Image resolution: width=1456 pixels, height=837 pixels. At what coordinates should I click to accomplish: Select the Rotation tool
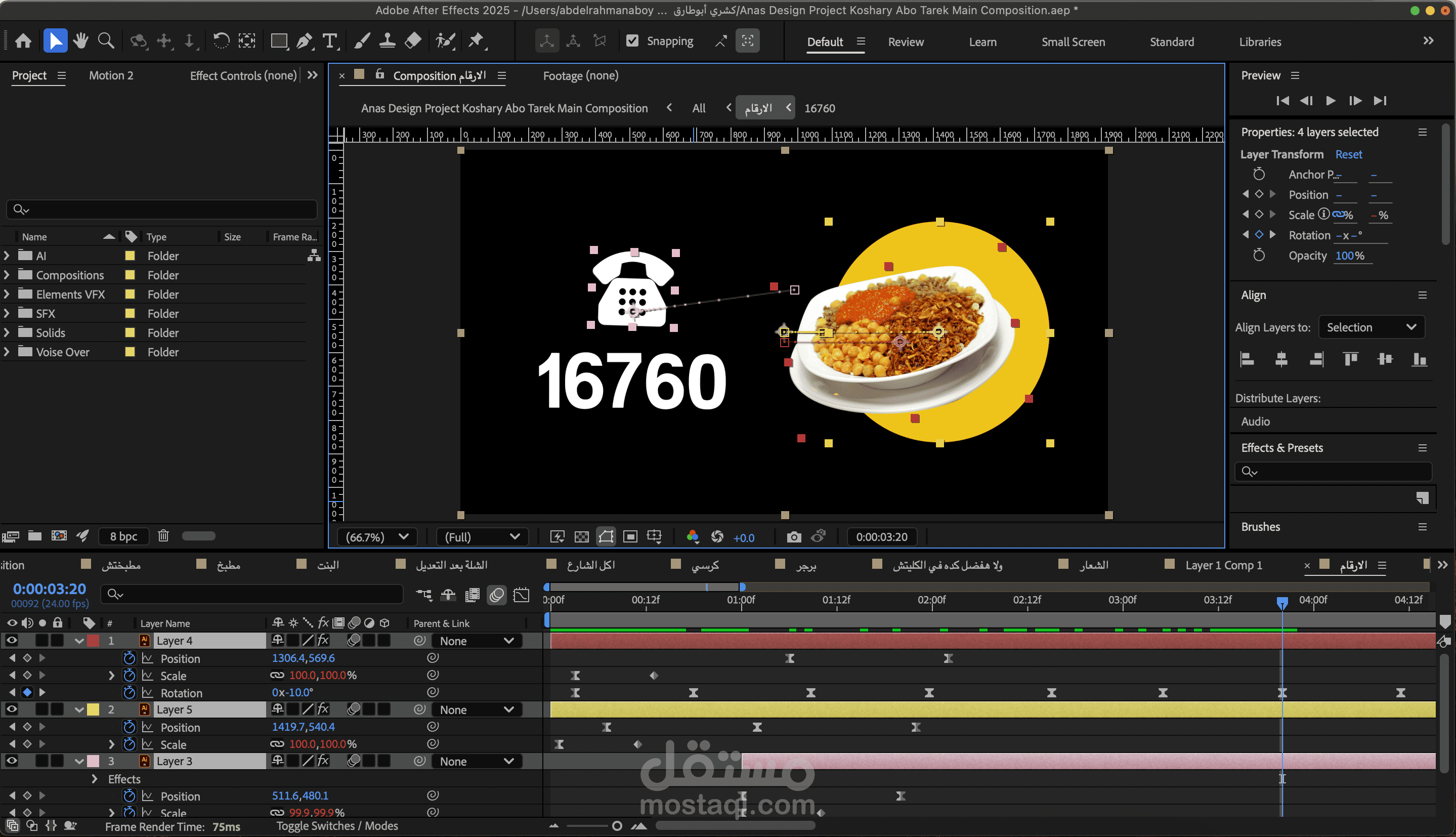(x=221, y=41)
